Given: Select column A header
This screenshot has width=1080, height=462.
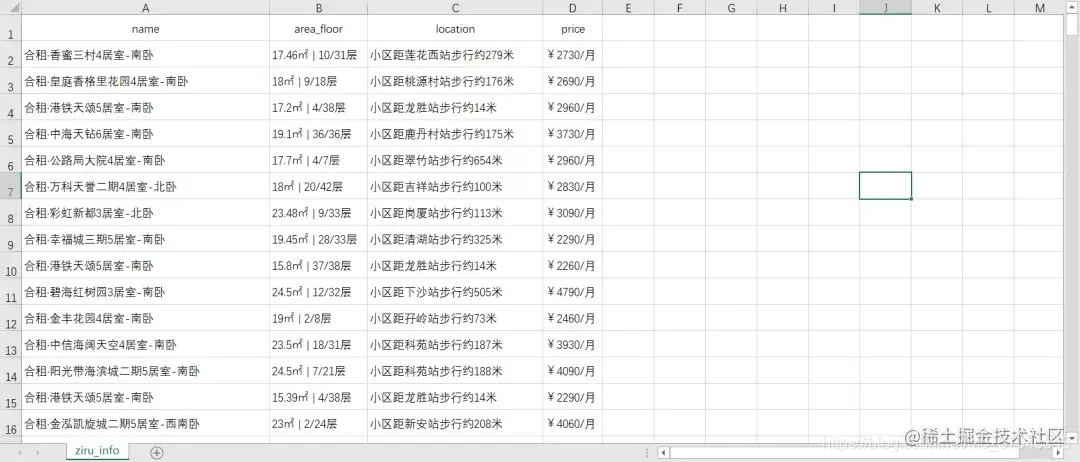Looking at the screenshot, I should [145, 8].
